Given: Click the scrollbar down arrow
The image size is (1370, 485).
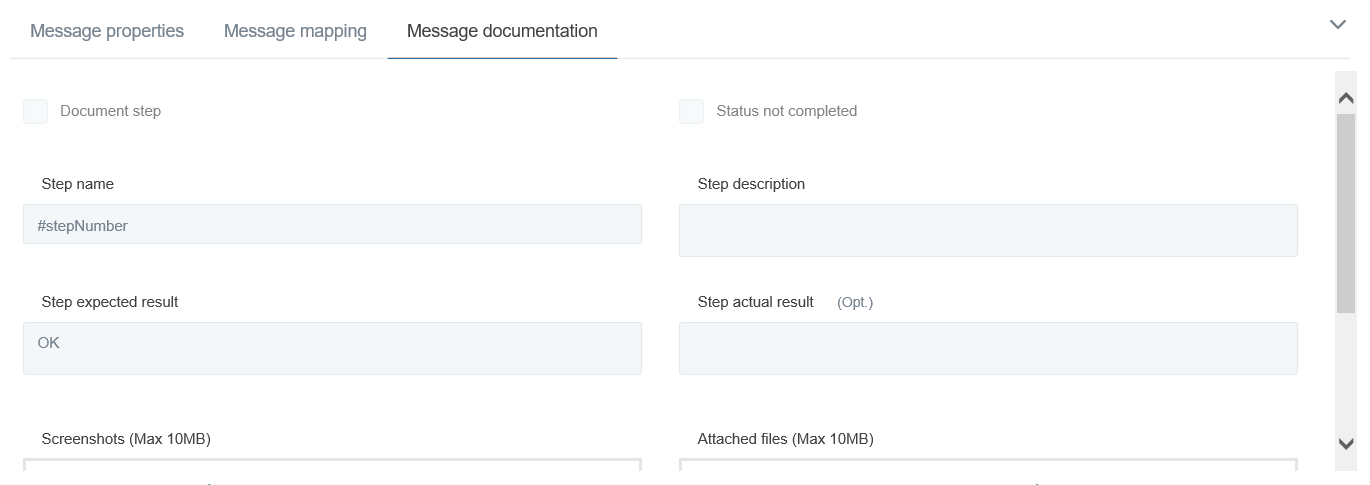Looking at the screenshot, I should [1345, 444].
